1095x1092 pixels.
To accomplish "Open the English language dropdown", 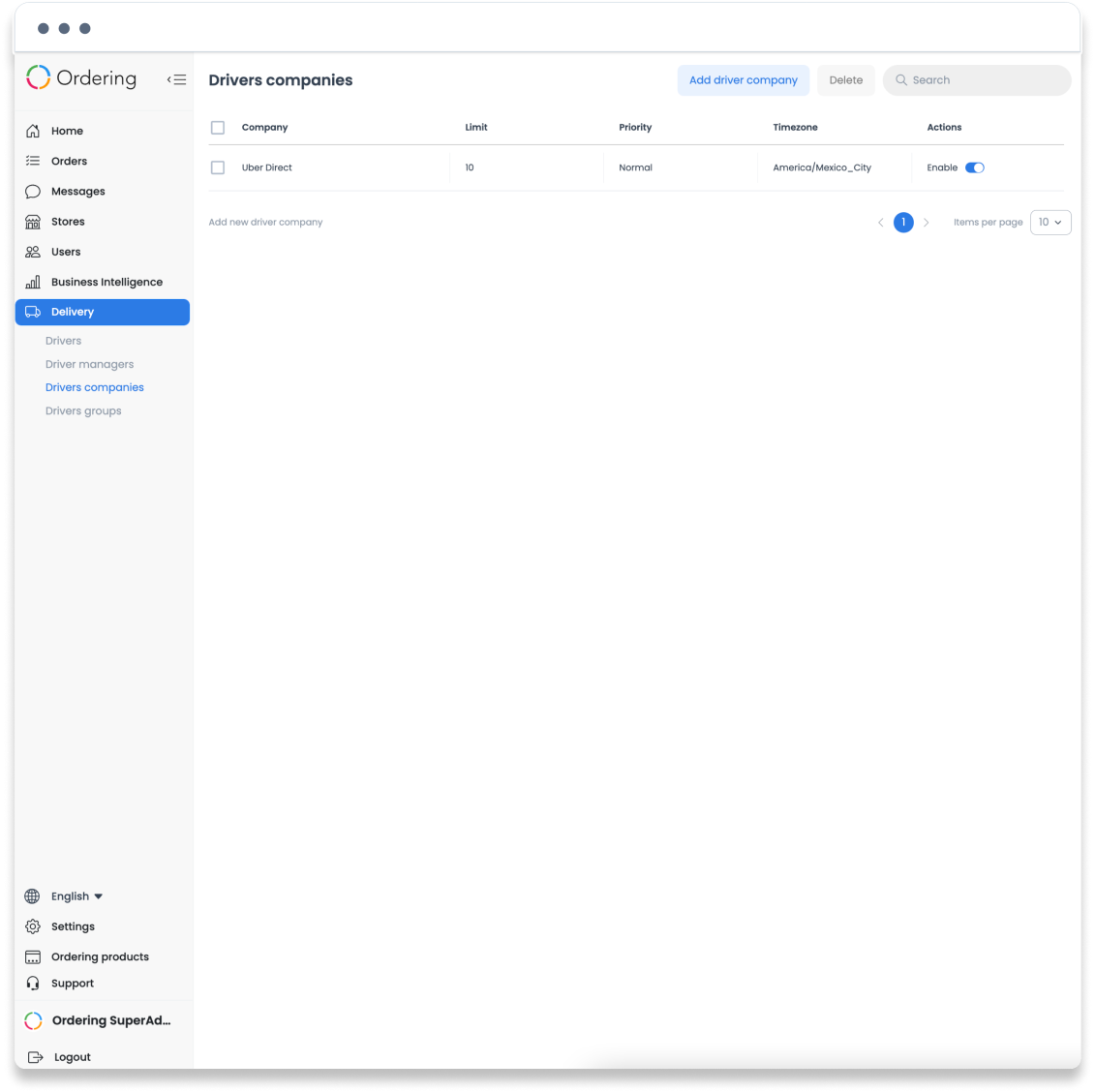I will (x=76, y=895).
